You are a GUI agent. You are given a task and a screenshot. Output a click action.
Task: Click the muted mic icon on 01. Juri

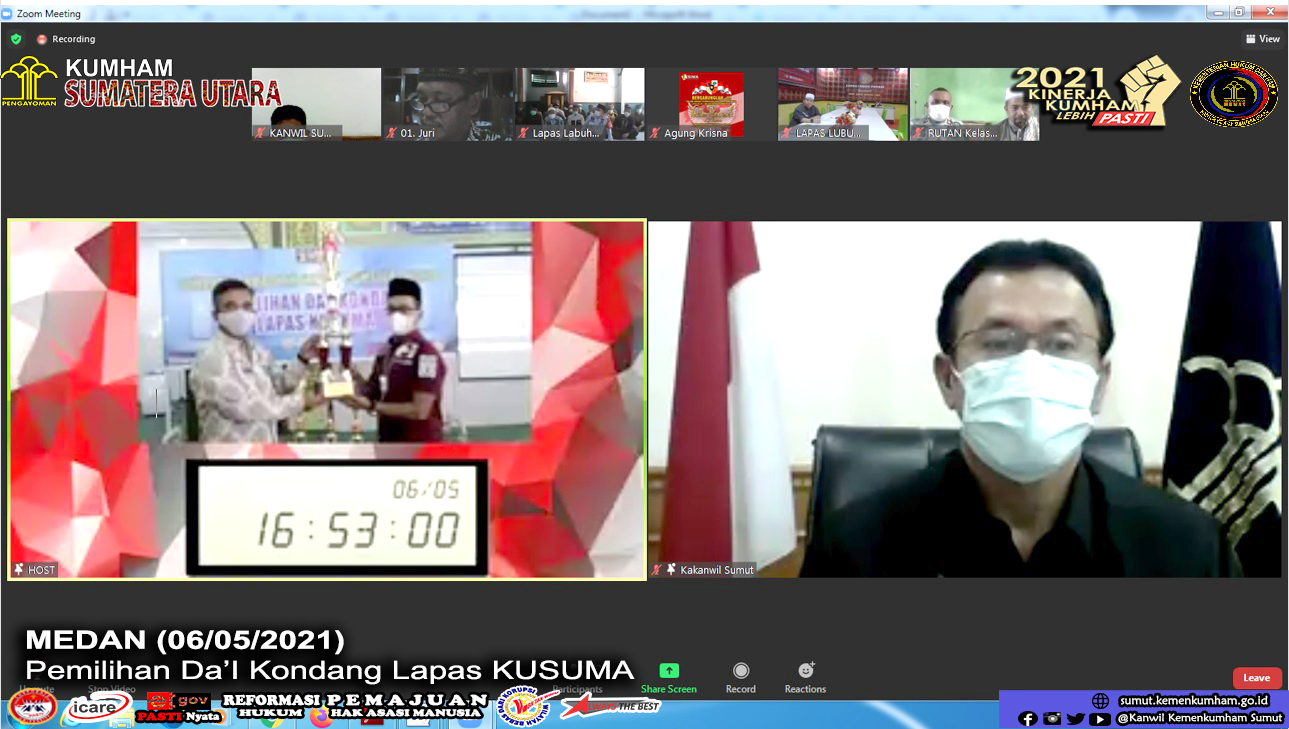point(392,133)
